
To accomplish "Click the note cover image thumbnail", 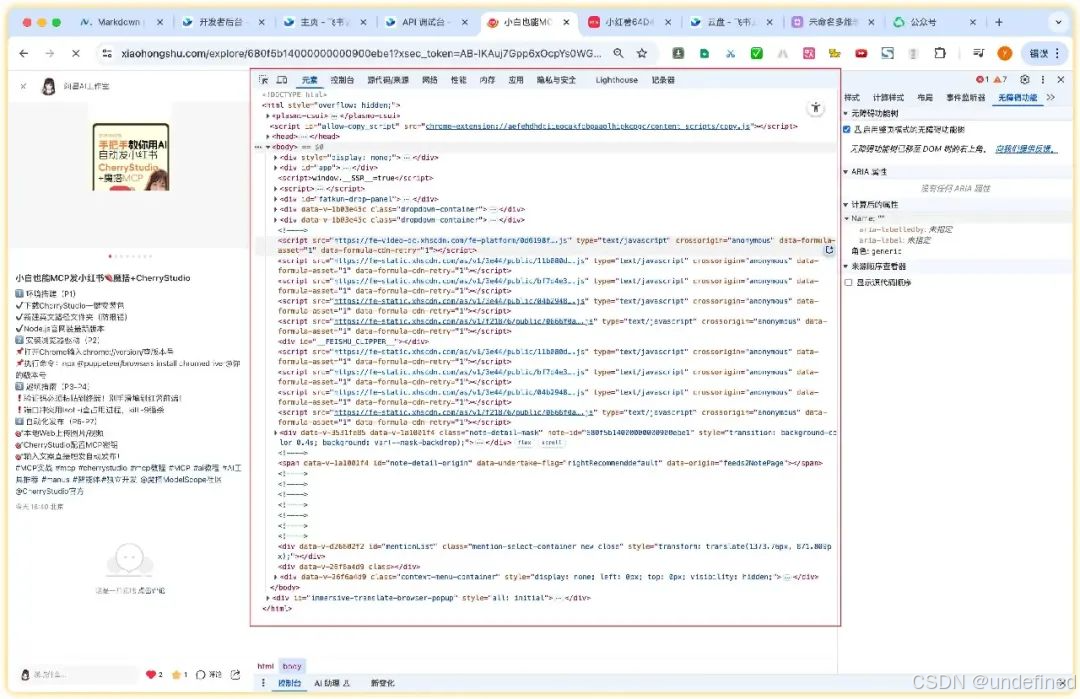I will click(x=131, y=156).
